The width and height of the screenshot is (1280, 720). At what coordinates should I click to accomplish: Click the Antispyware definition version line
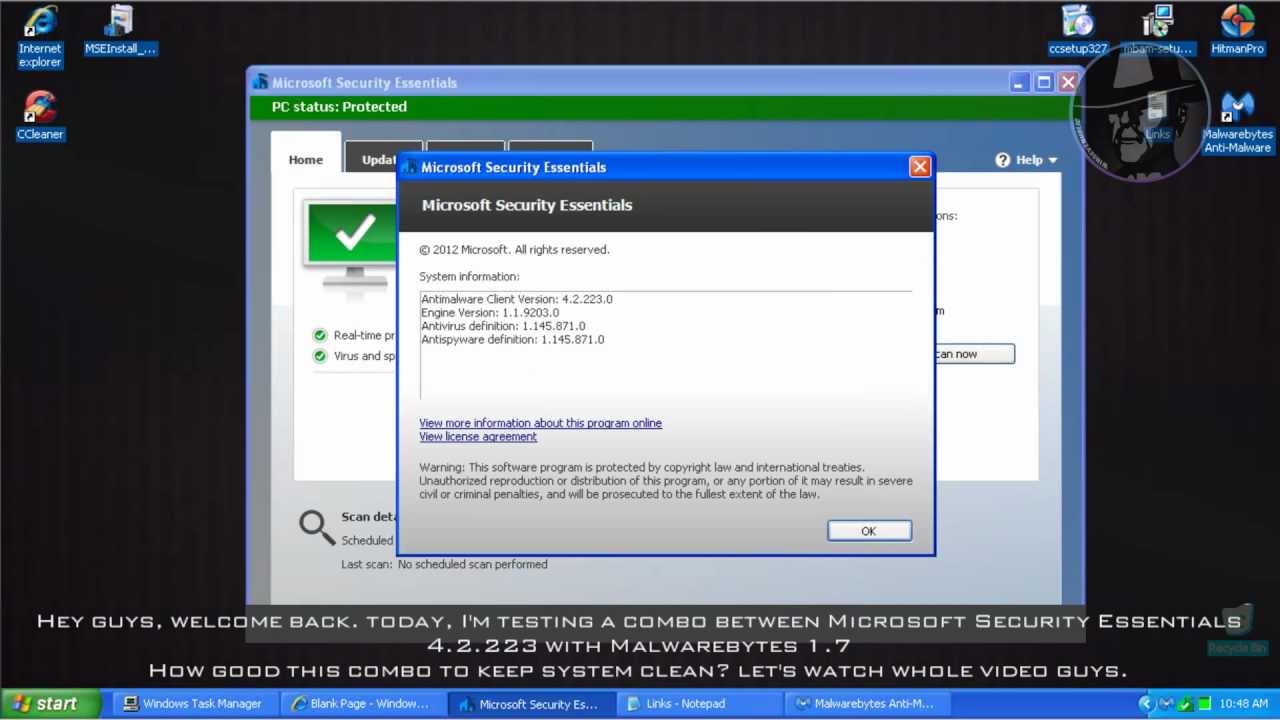513,340
